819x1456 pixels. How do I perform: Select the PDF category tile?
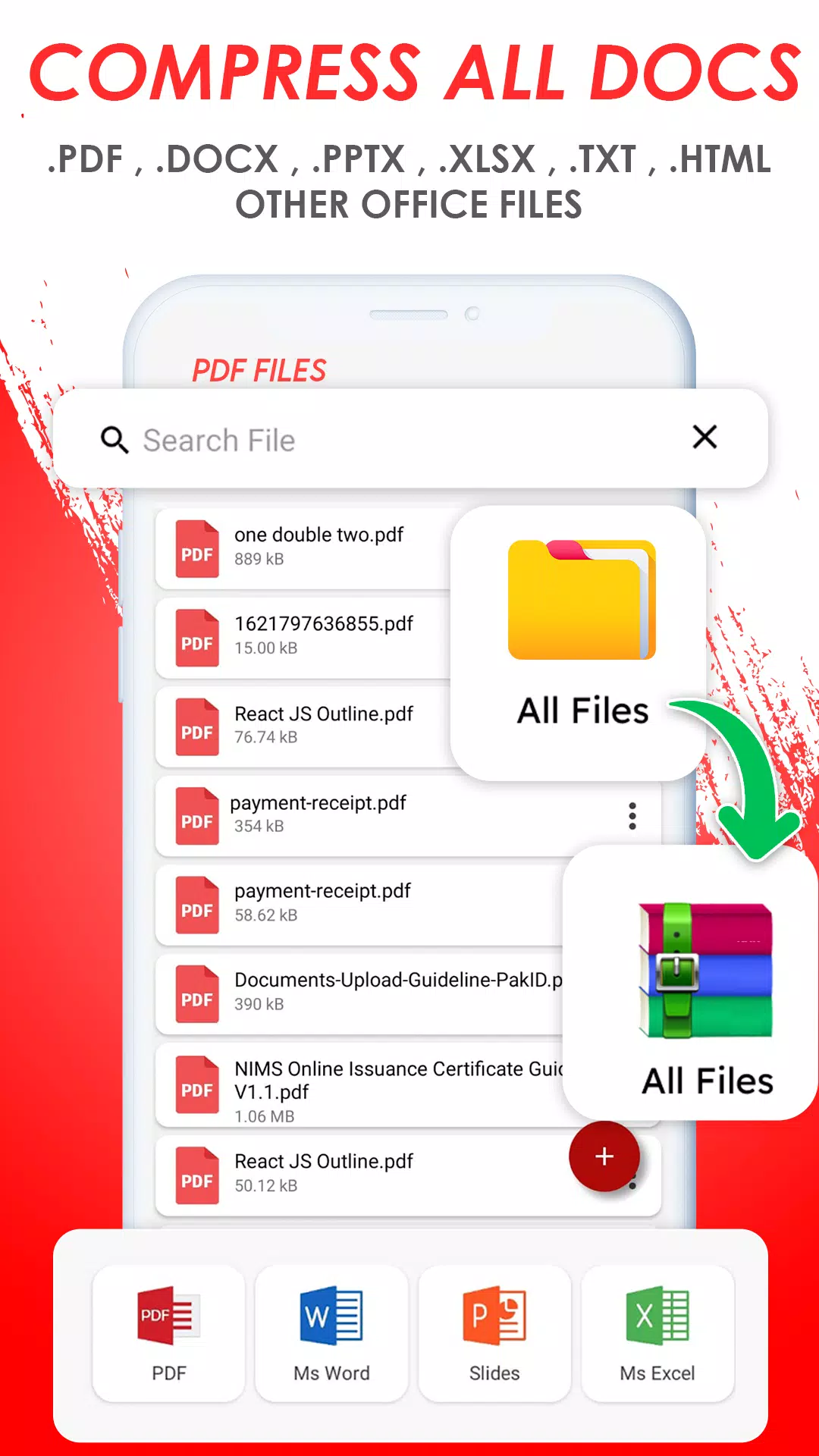click(168, 1333)
